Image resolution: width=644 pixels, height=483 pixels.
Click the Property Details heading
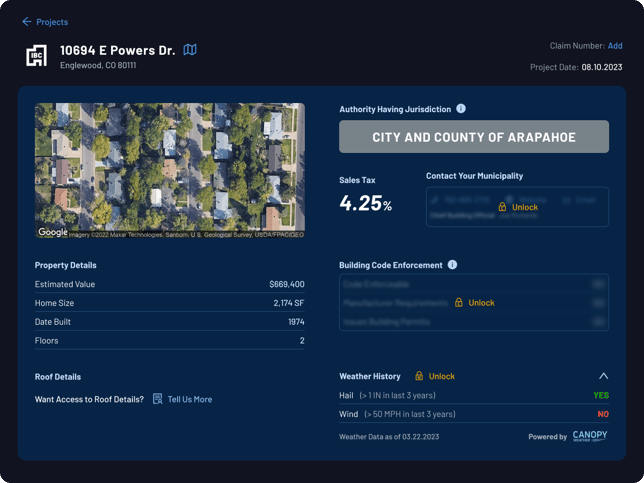[66, 265]
